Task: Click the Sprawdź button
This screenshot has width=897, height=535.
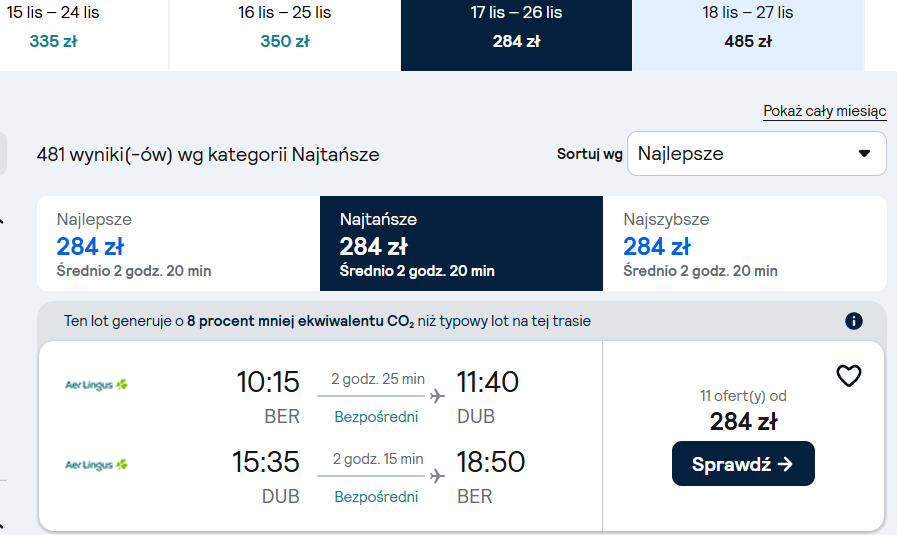Action: (743, 463)
